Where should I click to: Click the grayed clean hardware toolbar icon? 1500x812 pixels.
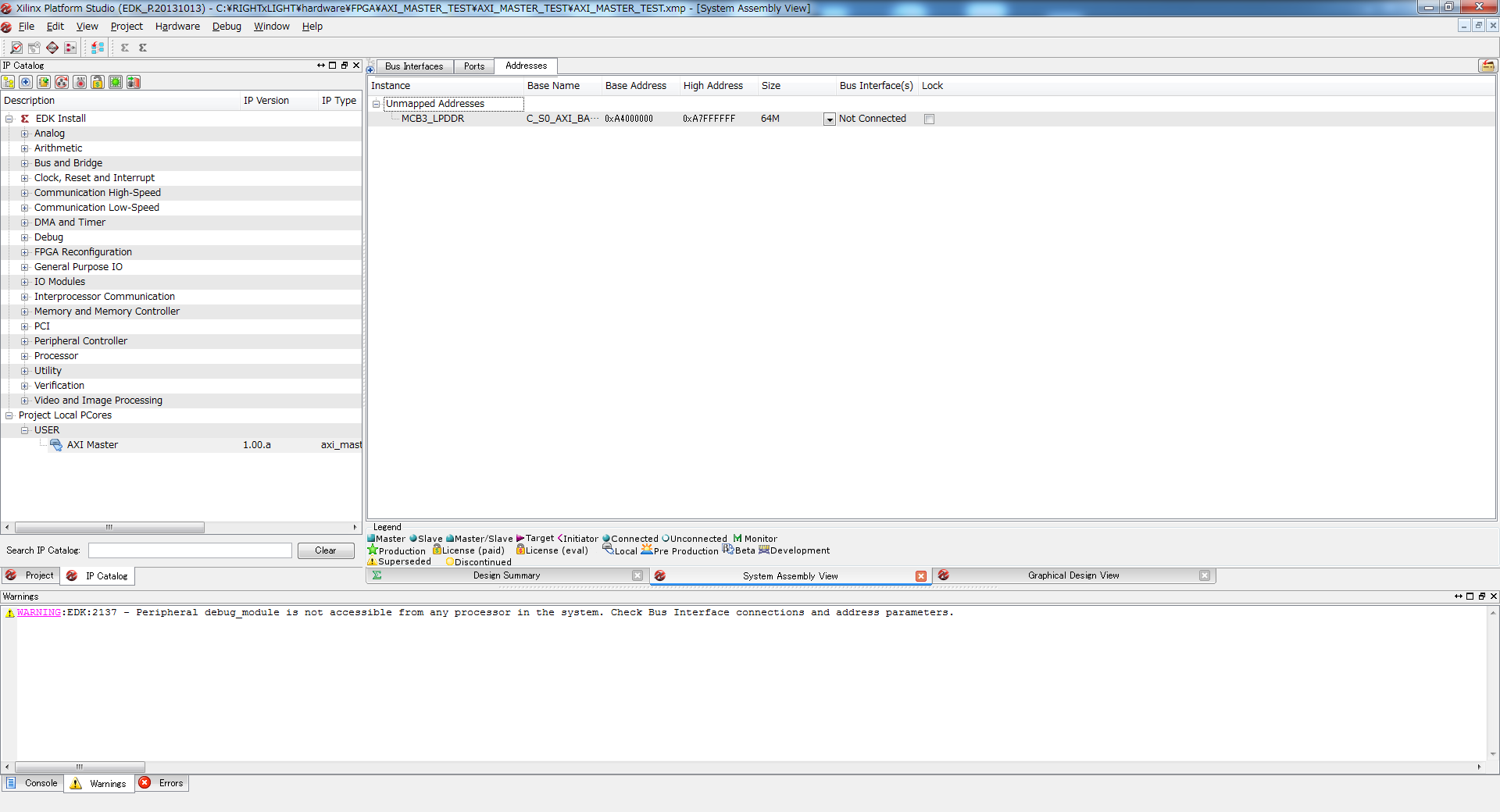coord(34,48)
